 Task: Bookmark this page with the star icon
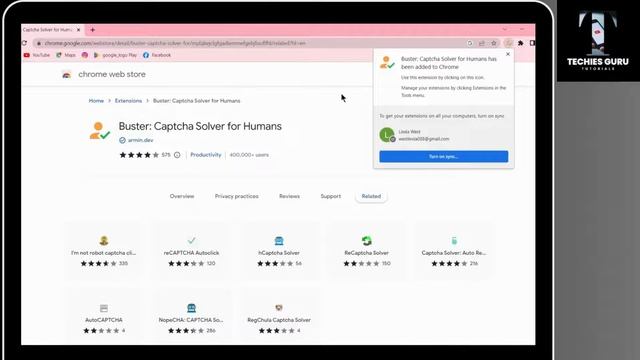(493, 43)
